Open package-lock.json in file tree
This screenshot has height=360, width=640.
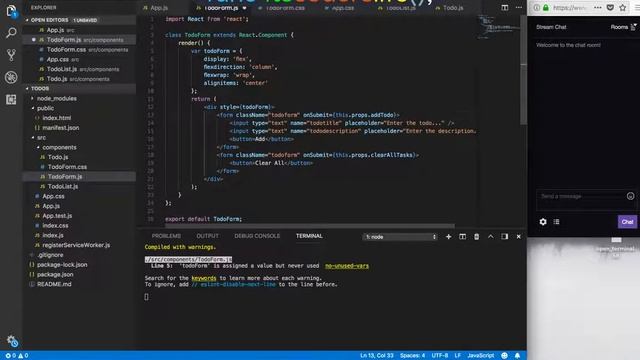point(62,265)
